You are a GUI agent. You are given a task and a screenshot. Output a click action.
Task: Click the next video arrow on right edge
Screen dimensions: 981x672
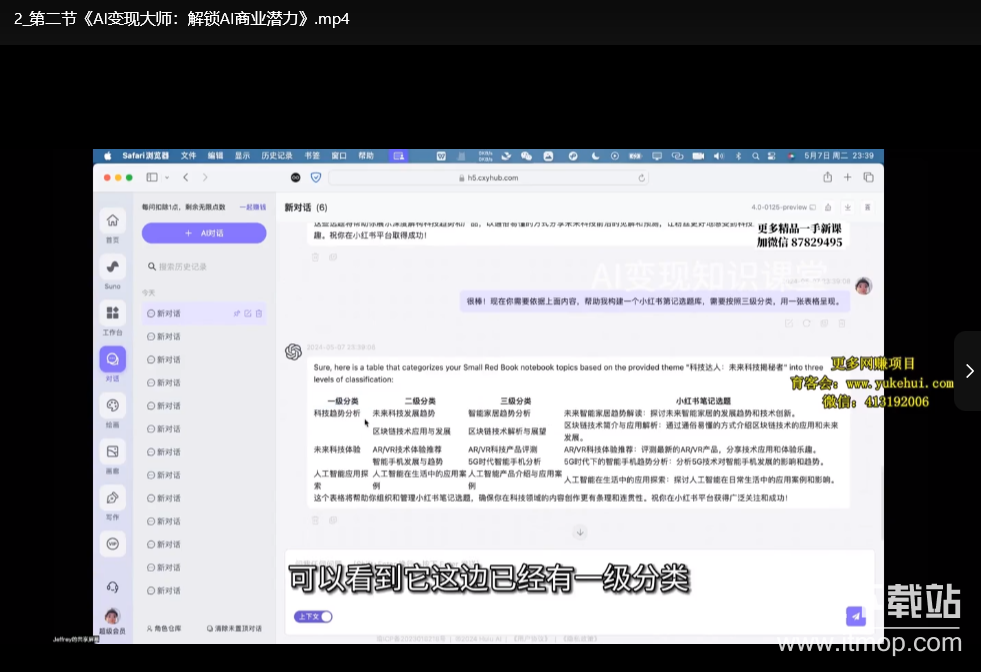pos(969,371)
